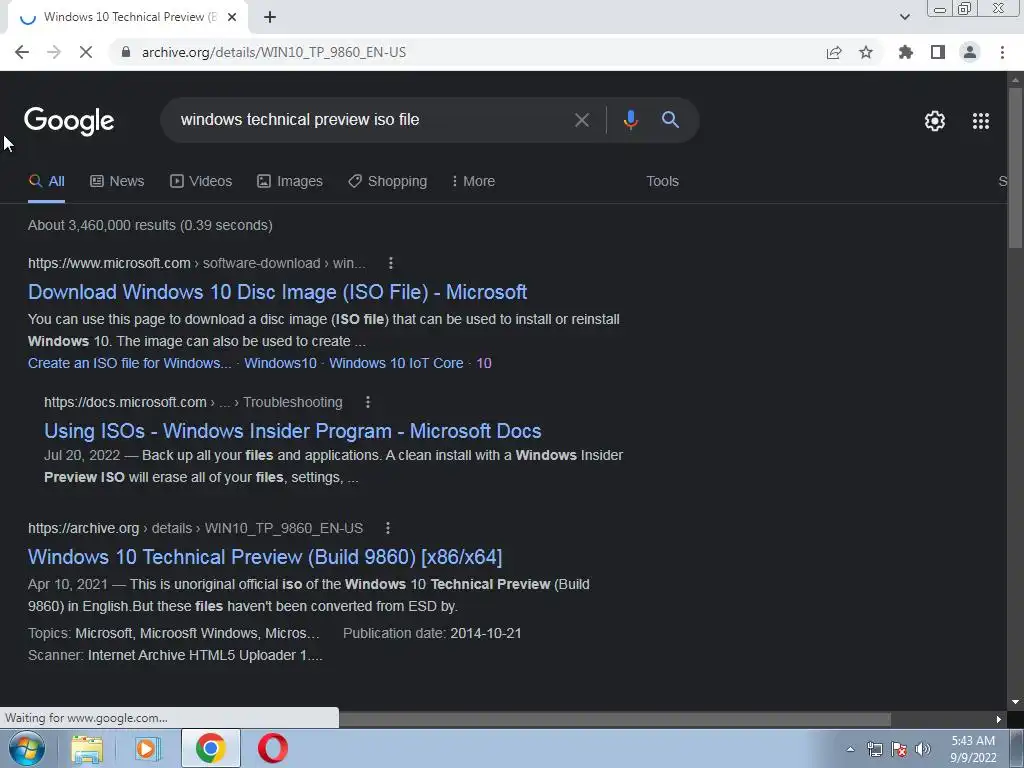Switch to the Shopping tab
Screen dimensions: 1024x768
pos(387,181)
